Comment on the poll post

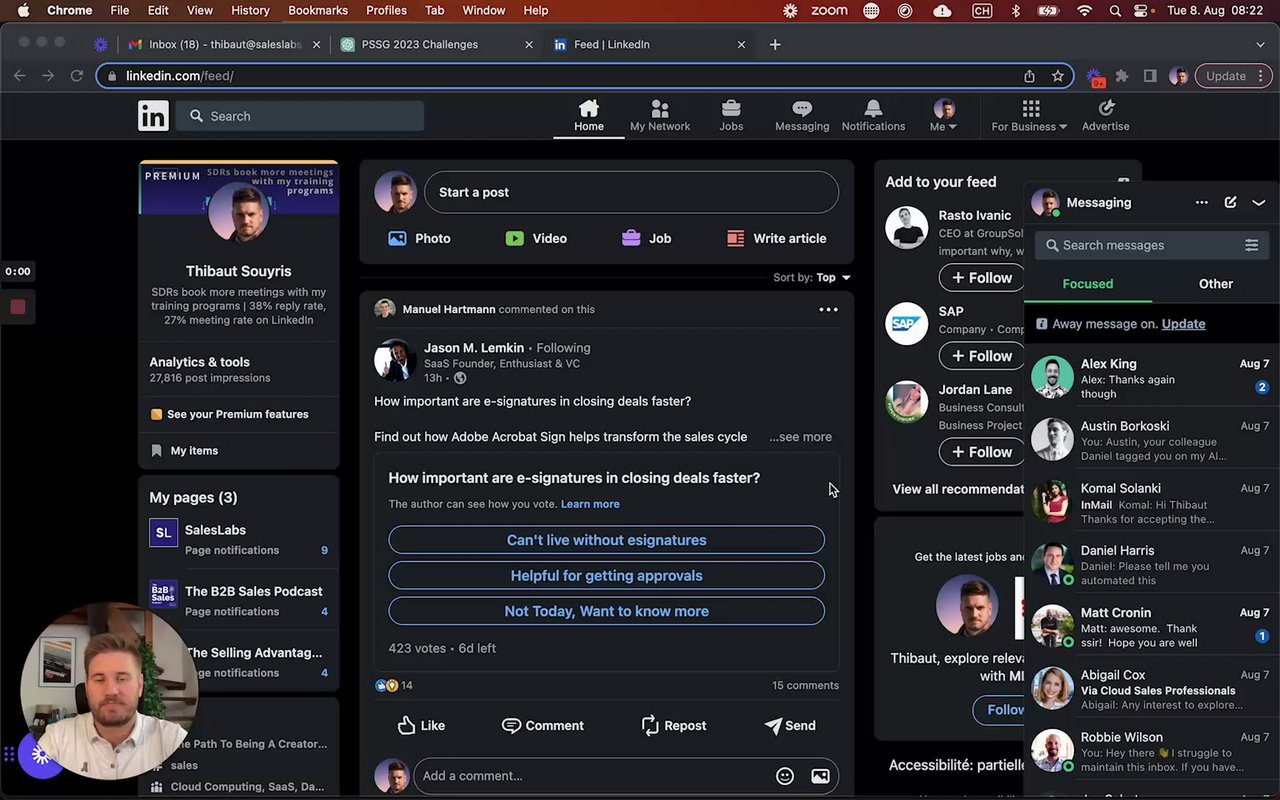[542, 725]
